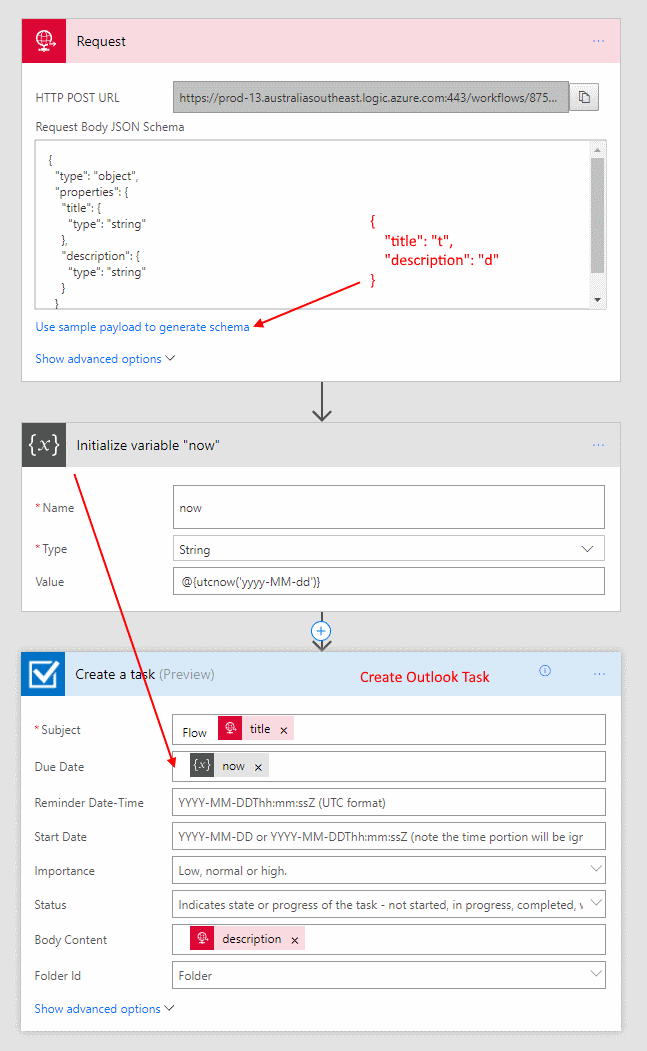This screenshot has width=647, height=1051.
Task: Open the Request card ellipsis menu
Action: tap(598, 41)
